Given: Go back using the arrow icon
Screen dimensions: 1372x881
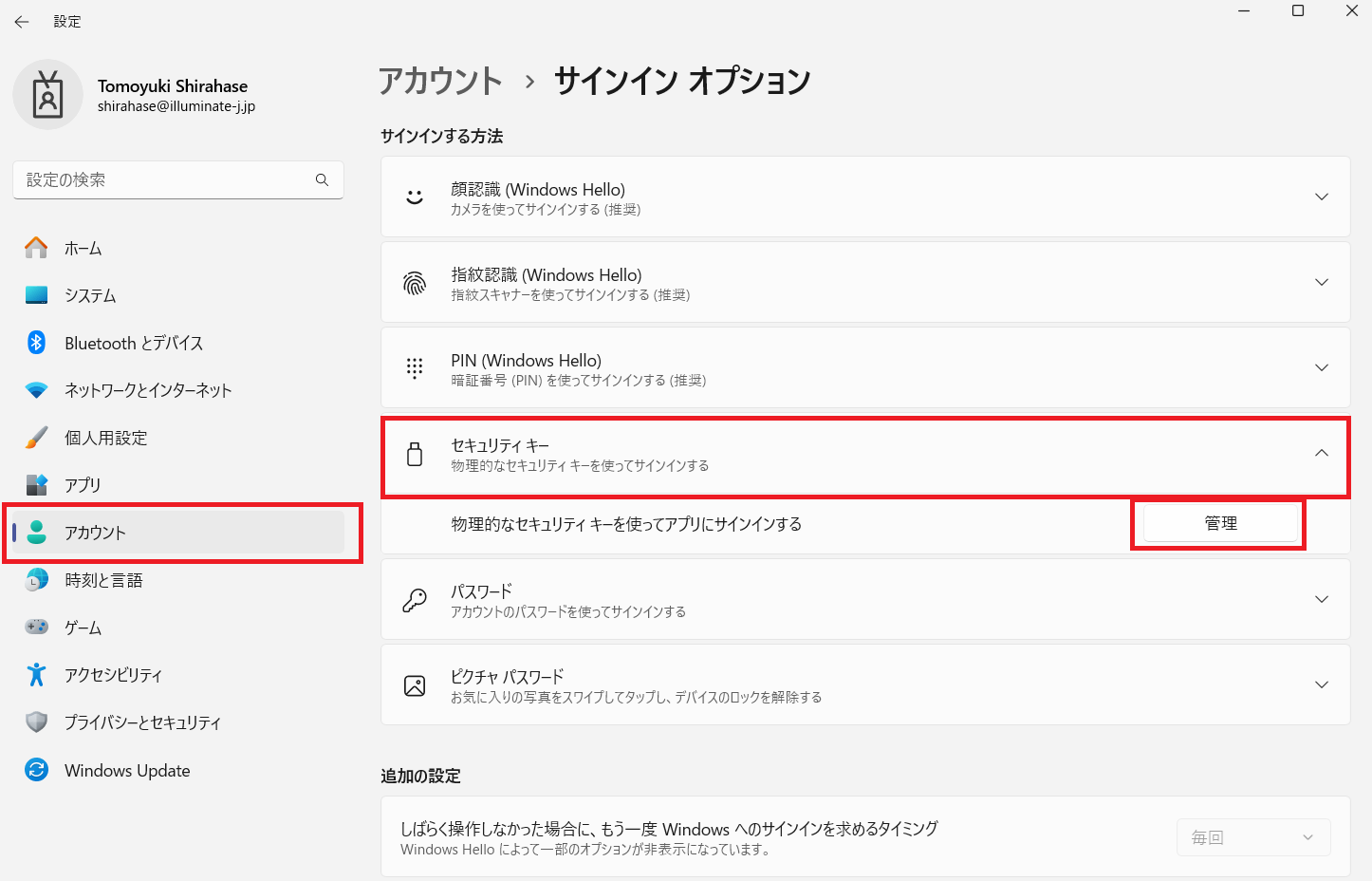Looking at the screenshot, I should (x=22, y=21).
